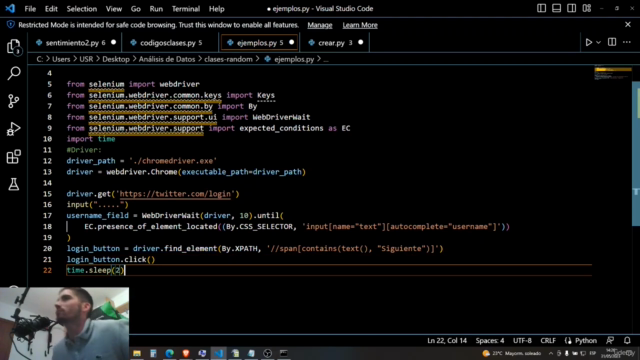Open the Extensions view
Viewport: 640px width, 360px height.
pos(14,157)
